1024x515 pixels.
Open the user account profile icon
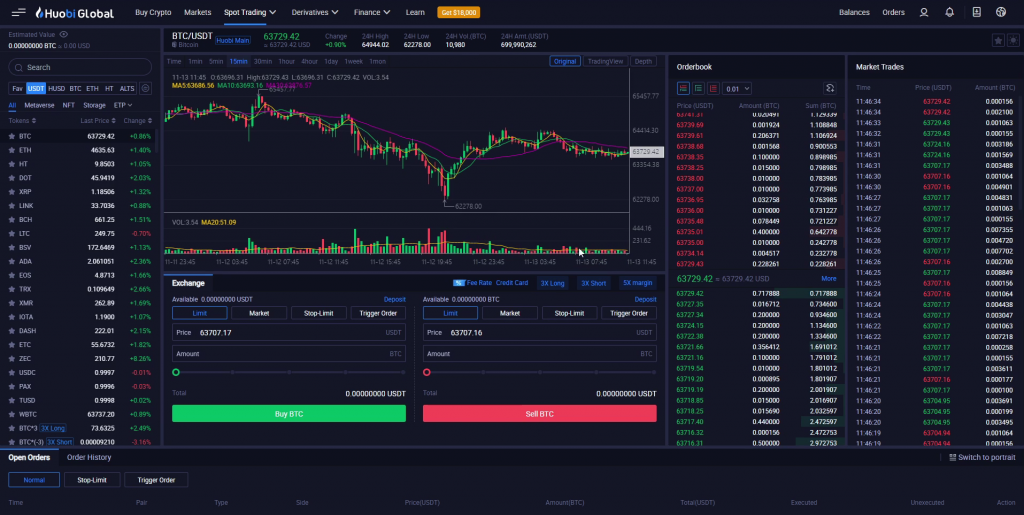coord(923,12)
